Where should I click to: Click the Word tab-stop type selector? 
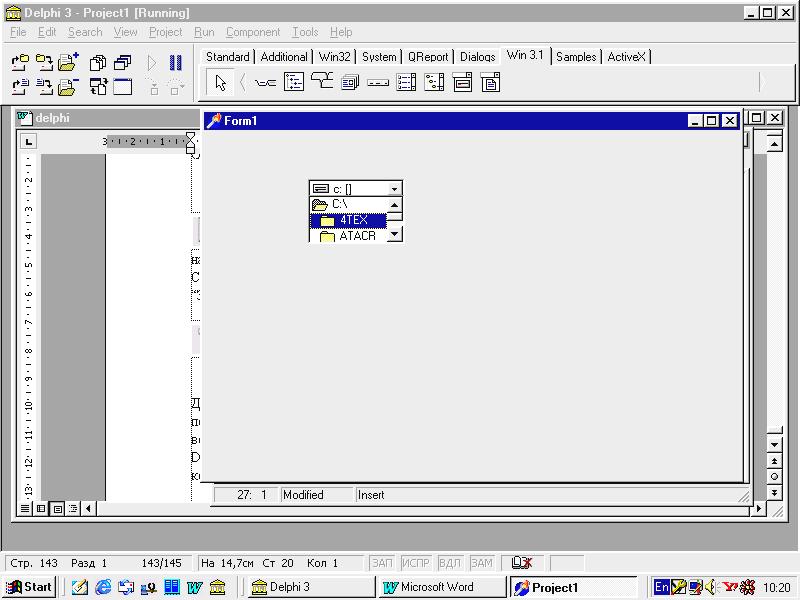tap(29, 141)
